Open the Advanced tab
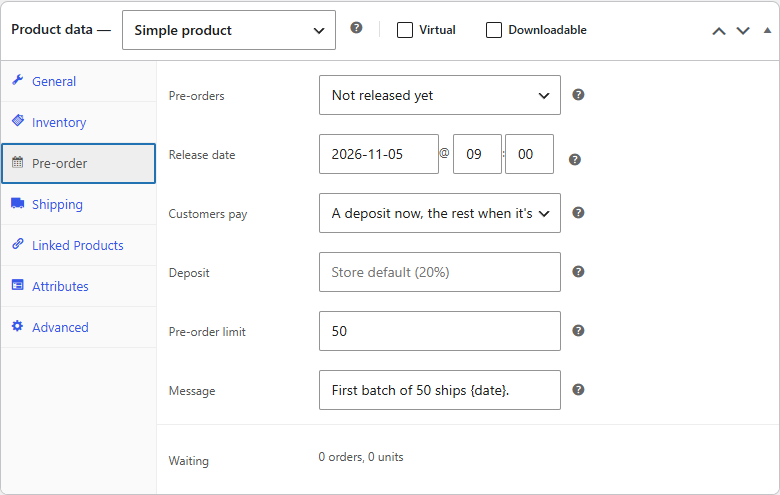The width and height of the screenshot is (780, 495). (x=79, y=327)
